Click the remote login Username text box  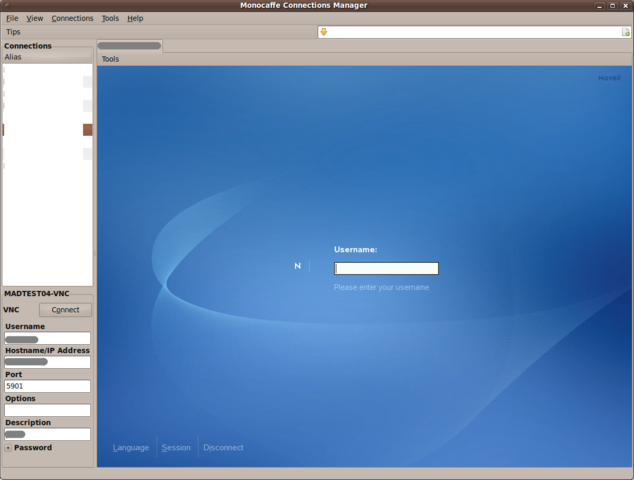(x=386, y=269)
